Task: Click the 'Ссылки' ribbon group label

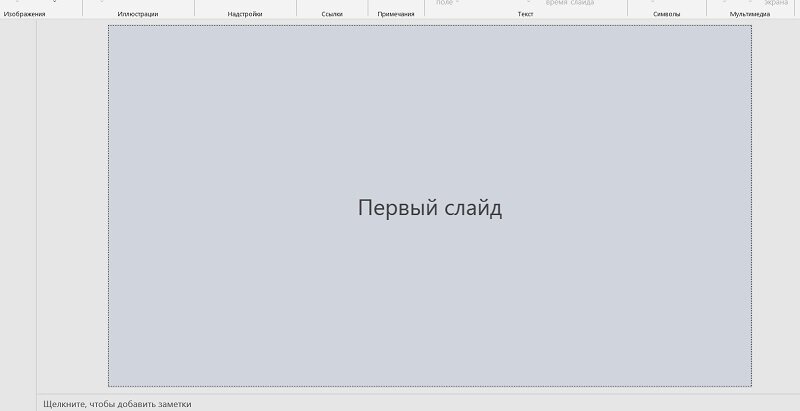Action: point(332,14)
